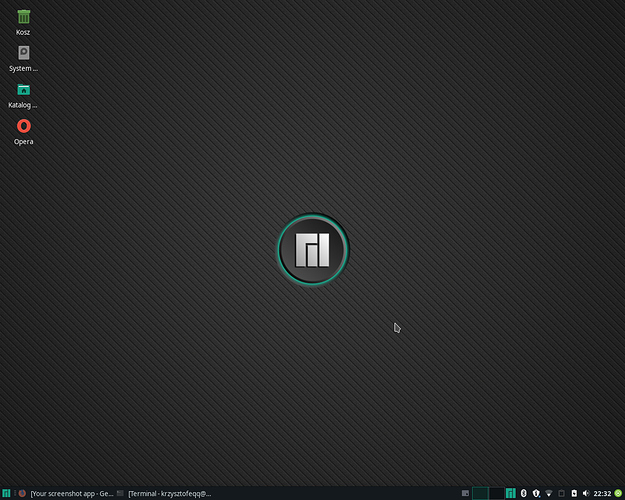Open the Manjaro application menu in taskbar
Image resolution: width=625 pixels, height=500 pixels.
tap(6, 493)
